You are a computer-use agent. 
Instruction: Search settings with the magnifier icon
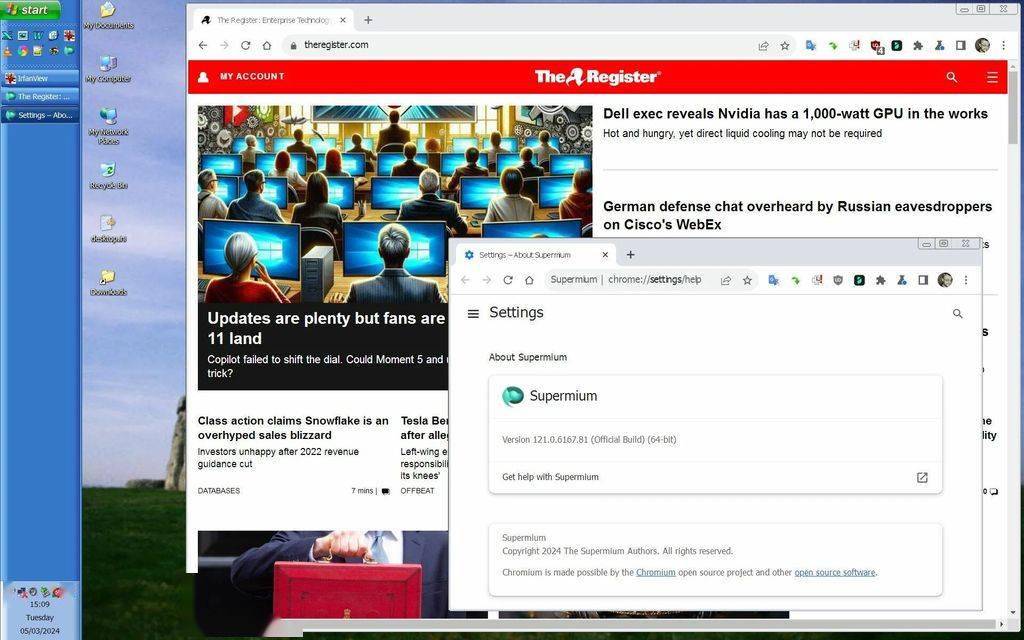(x=957, y=313)
